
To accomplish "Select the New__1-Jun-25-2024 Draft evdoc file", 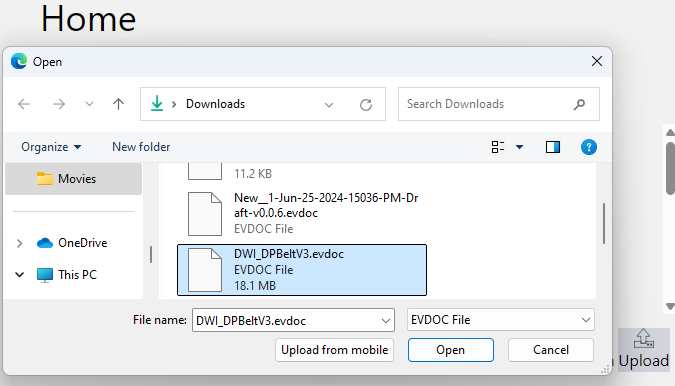I will point(302,213).
